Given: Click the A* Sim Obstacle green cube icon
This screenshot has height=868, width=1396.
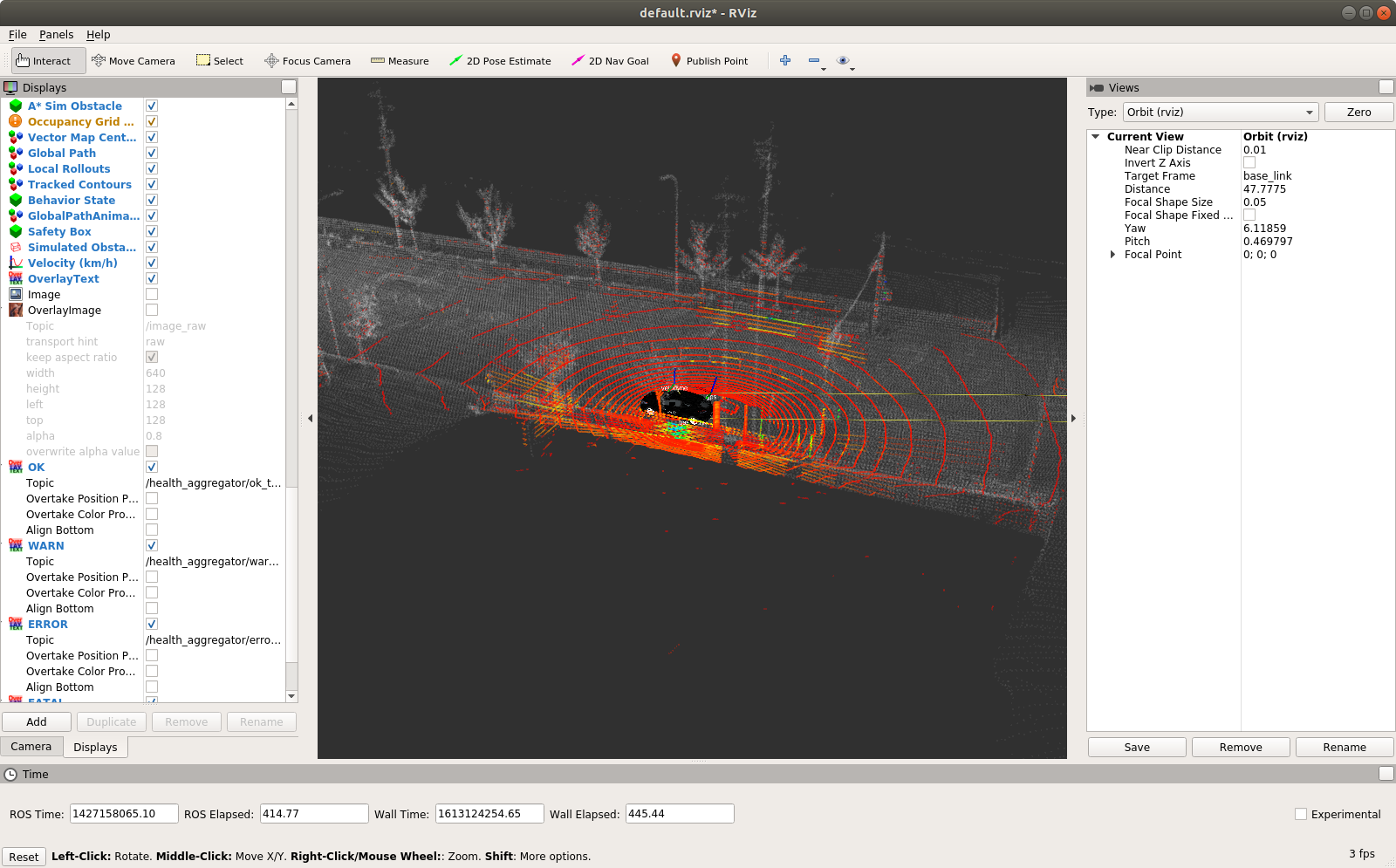Looking at the screenshot, I should coord(16,106).
